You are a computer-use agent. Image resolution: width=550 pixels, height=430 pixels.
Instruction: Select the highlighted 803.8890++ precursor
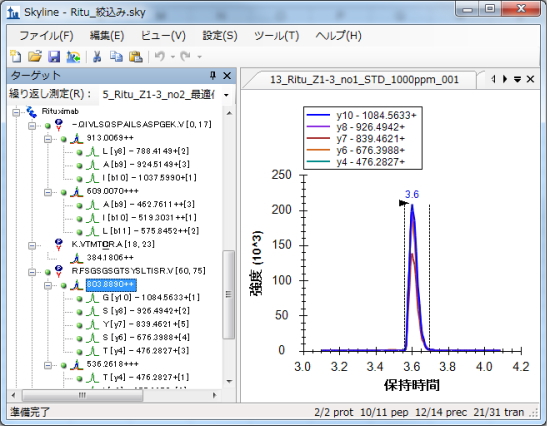pyautogui.click(x=111, y=284)
